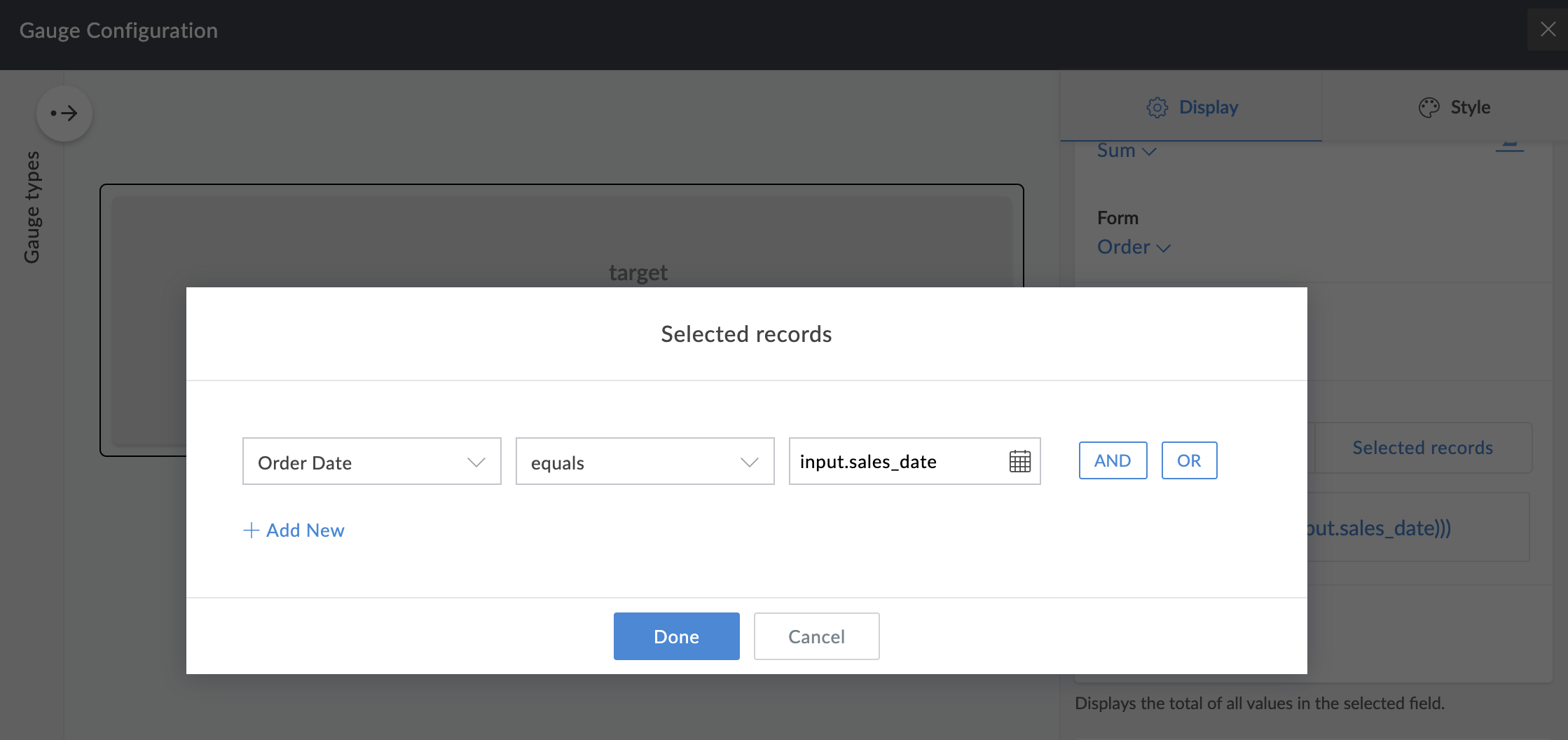Open the Sum aggregation dropdown
Viewport: 1568px width, 740px height.
coord(1126,151)
